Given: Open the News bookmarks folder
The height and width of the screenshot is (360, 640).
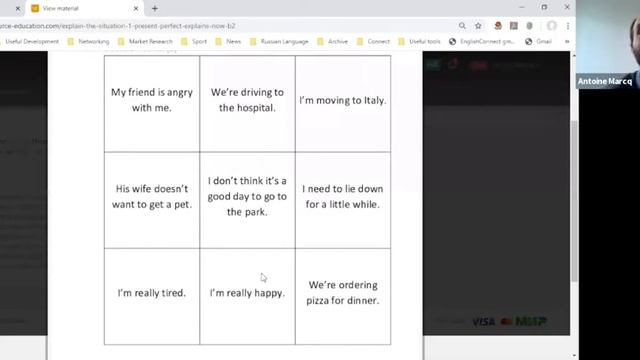Looking at the screenshot, I should click(x=228, y=42).
